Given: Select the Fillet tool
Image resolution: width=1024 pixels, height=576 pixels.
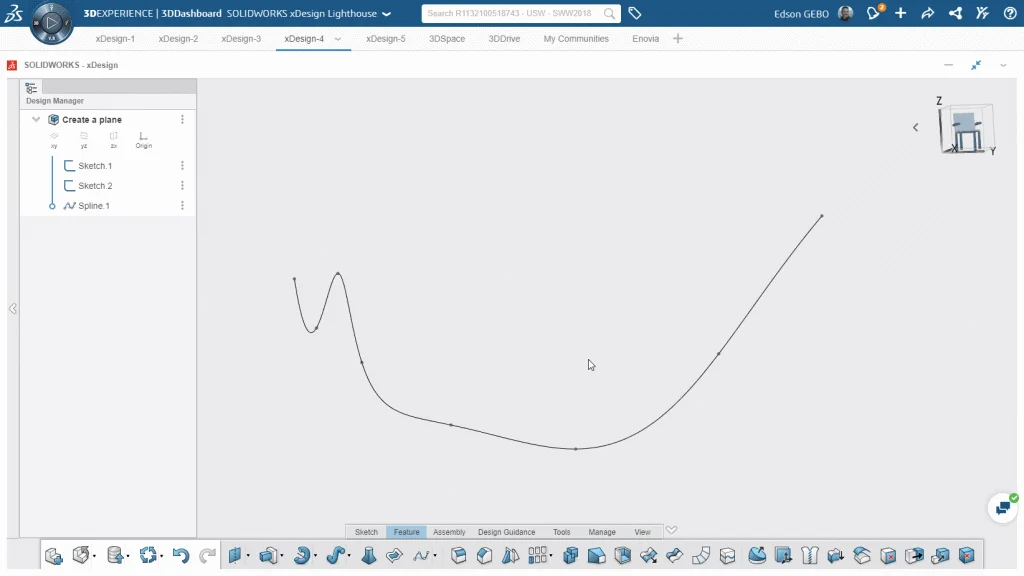Looking at the screenshot, I should pyautogui.click(x=458, y=556).
